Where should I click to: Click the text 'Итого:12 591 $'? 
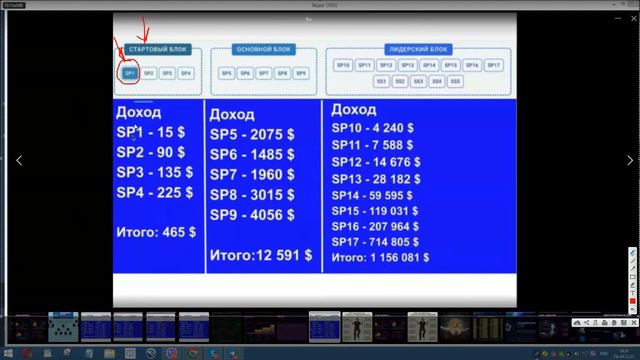pos(261,256)
